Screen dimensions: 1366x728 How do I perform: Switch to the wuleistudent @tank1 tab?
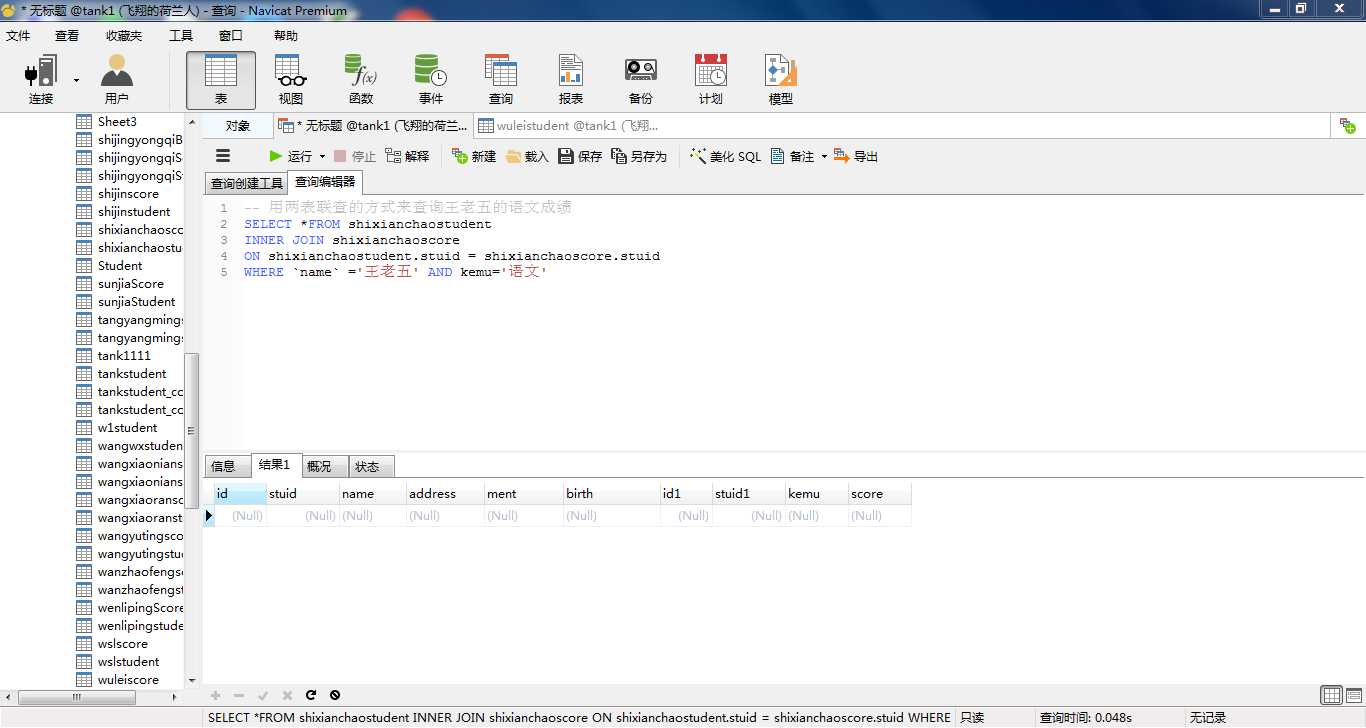(x=569, y=126)
